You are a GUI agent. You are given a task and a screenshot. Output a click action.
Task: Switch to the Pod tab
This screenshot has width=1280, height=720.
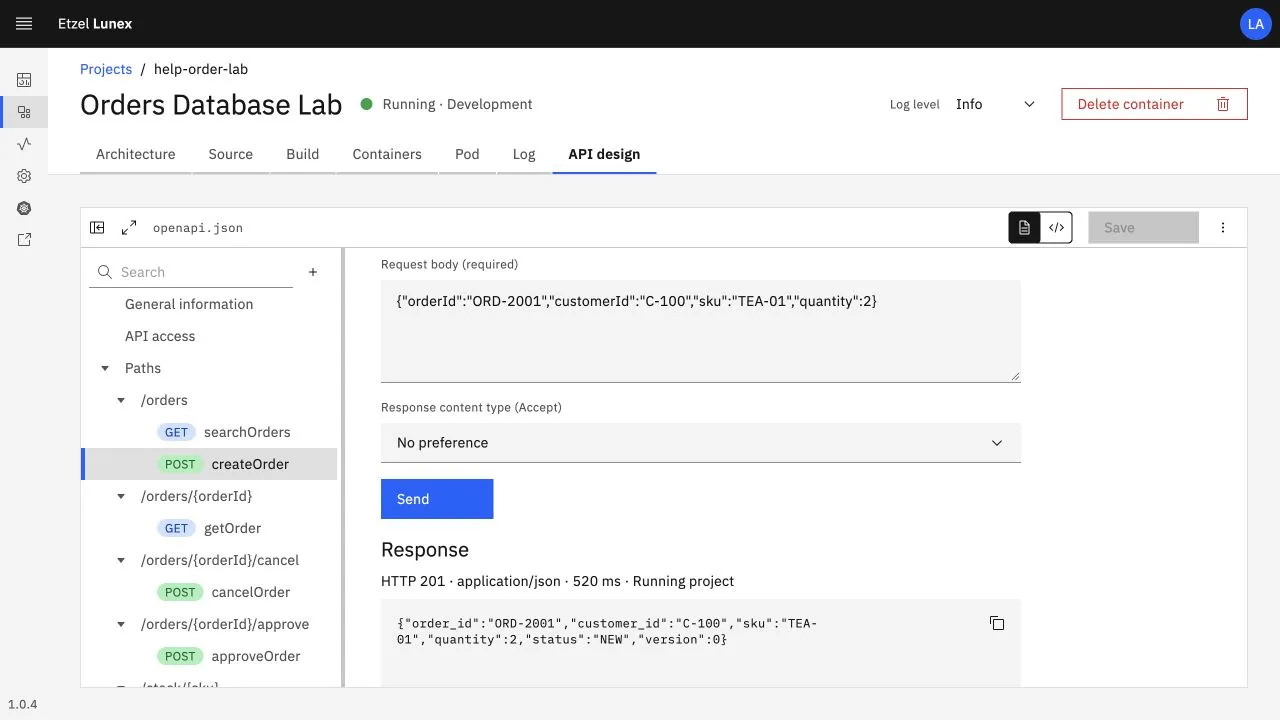click(467, 154)
